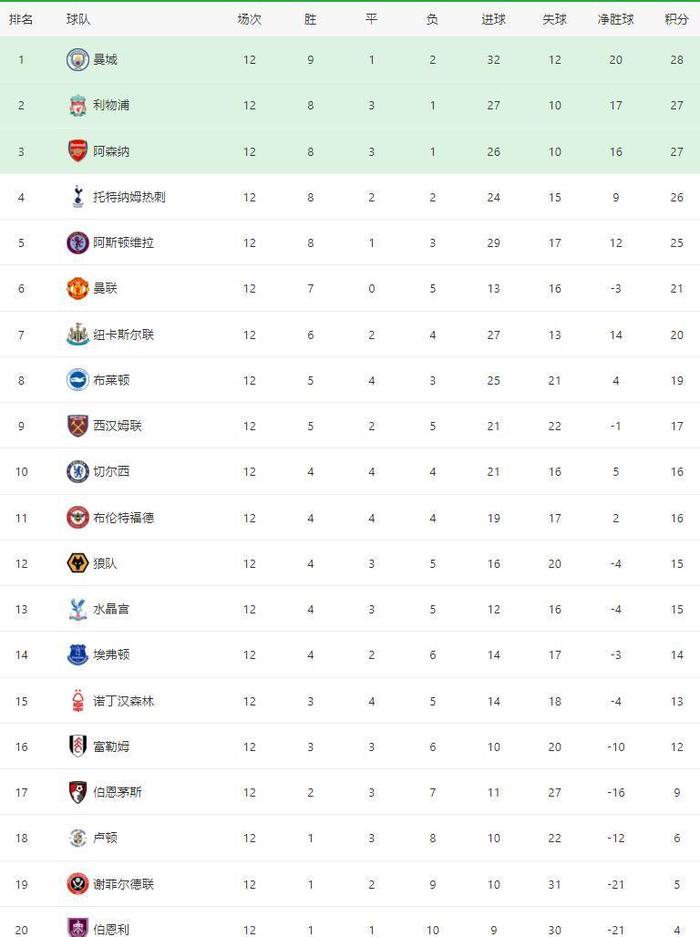The width and height of the screenshot is (700, 937).
Task: Click the Manchester United crest icon
Action: coord(77,289)
